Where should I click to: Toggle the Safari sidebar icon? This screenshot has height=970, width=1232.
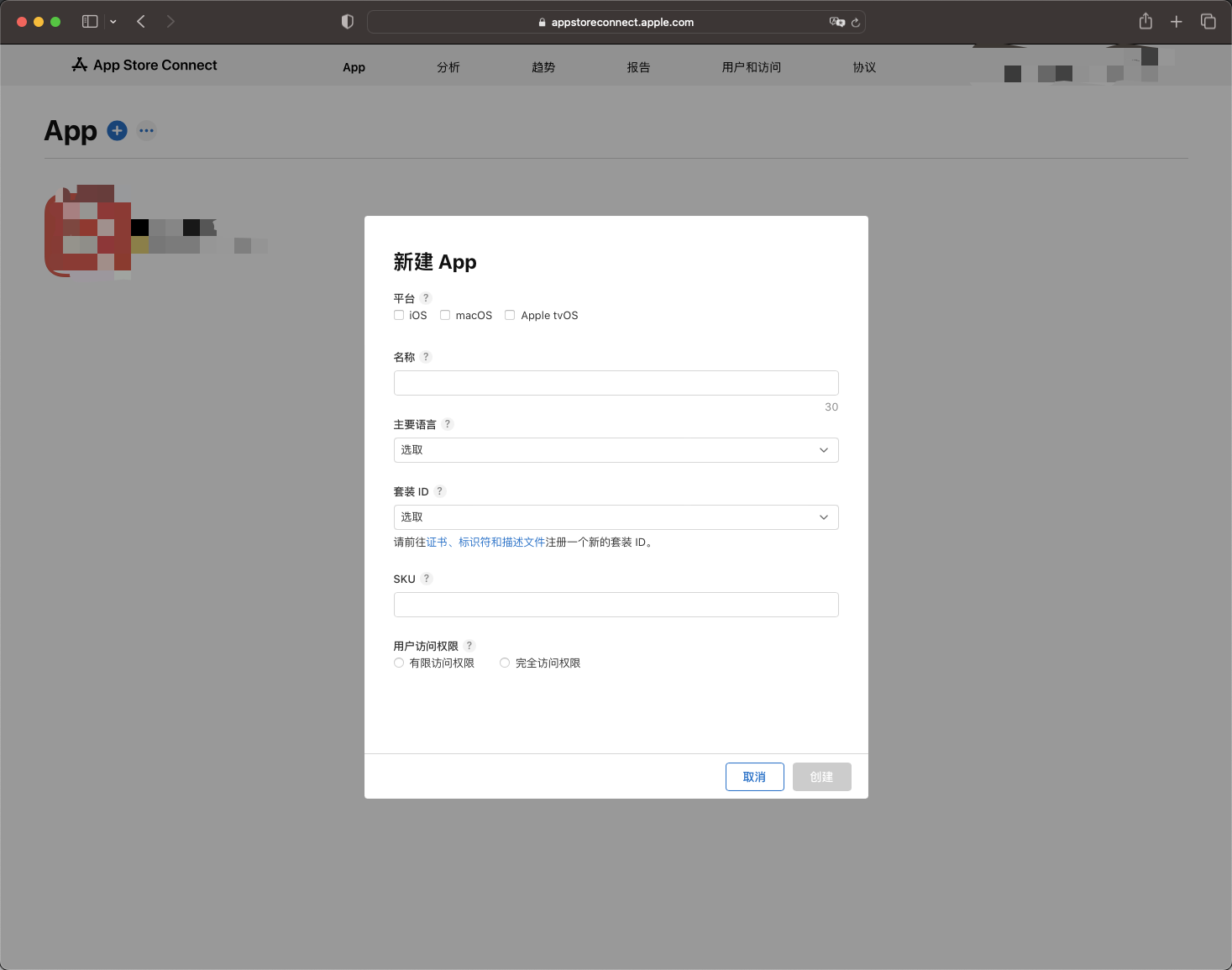click(x=90, y=22)
